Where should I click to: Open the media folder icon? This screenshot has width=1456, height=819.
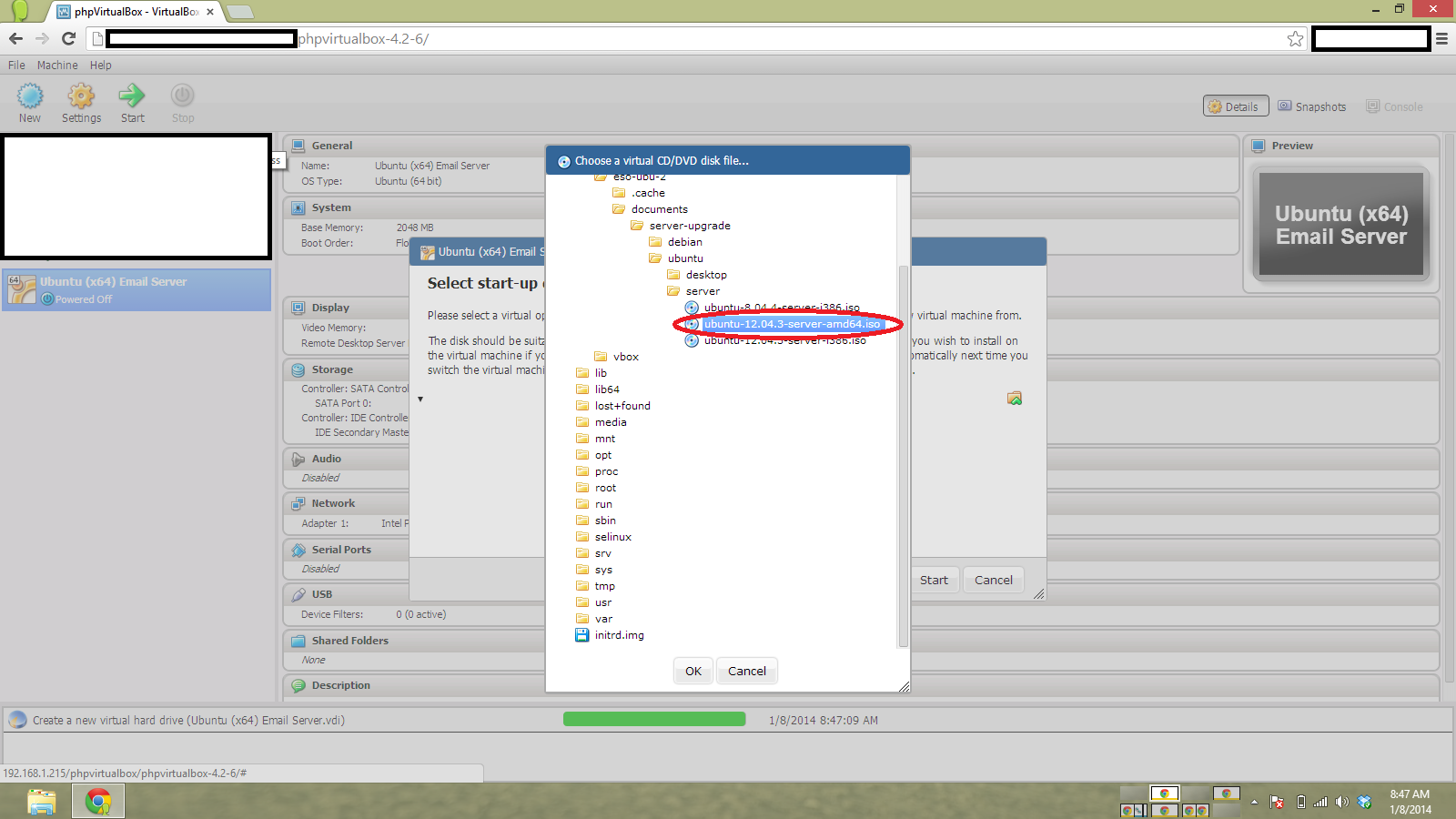pos(582,422)
